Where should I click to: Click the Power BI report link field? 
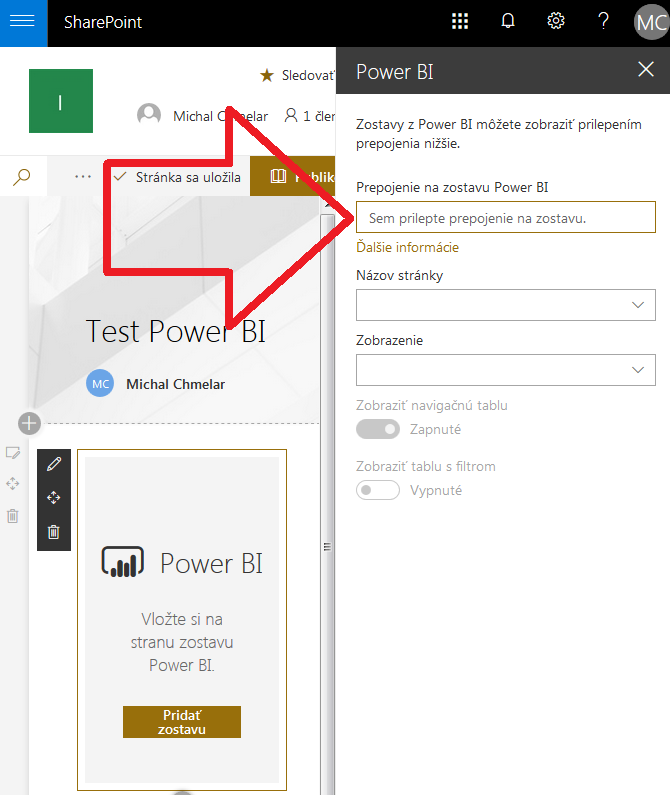pos(506,217)
